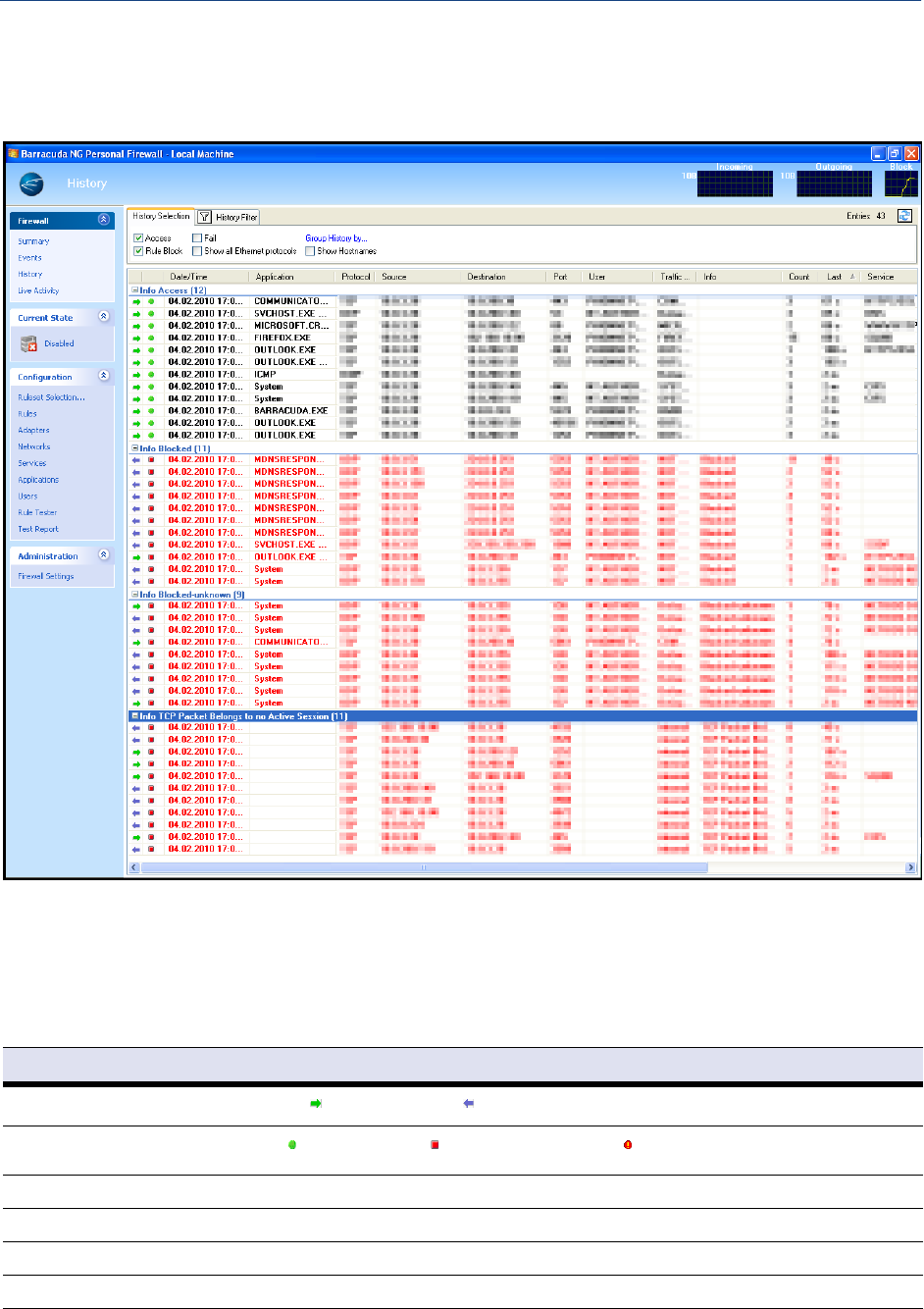Sort by the Service column header
924x1309 pixels.
[x=889, y=277]
